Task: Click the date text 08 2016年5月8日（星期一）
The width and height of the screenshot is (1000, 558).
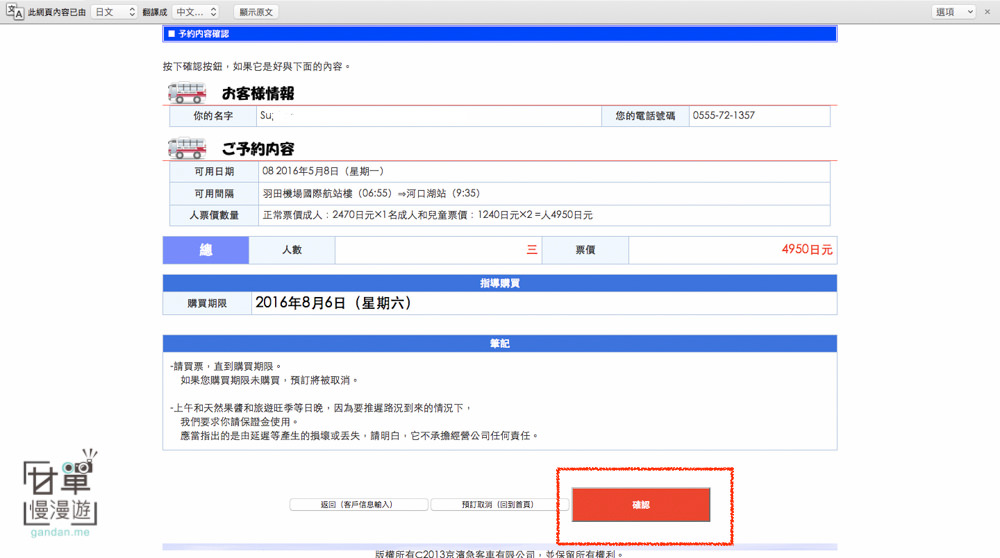Action: pyautogui.click(x=323, y=171)
